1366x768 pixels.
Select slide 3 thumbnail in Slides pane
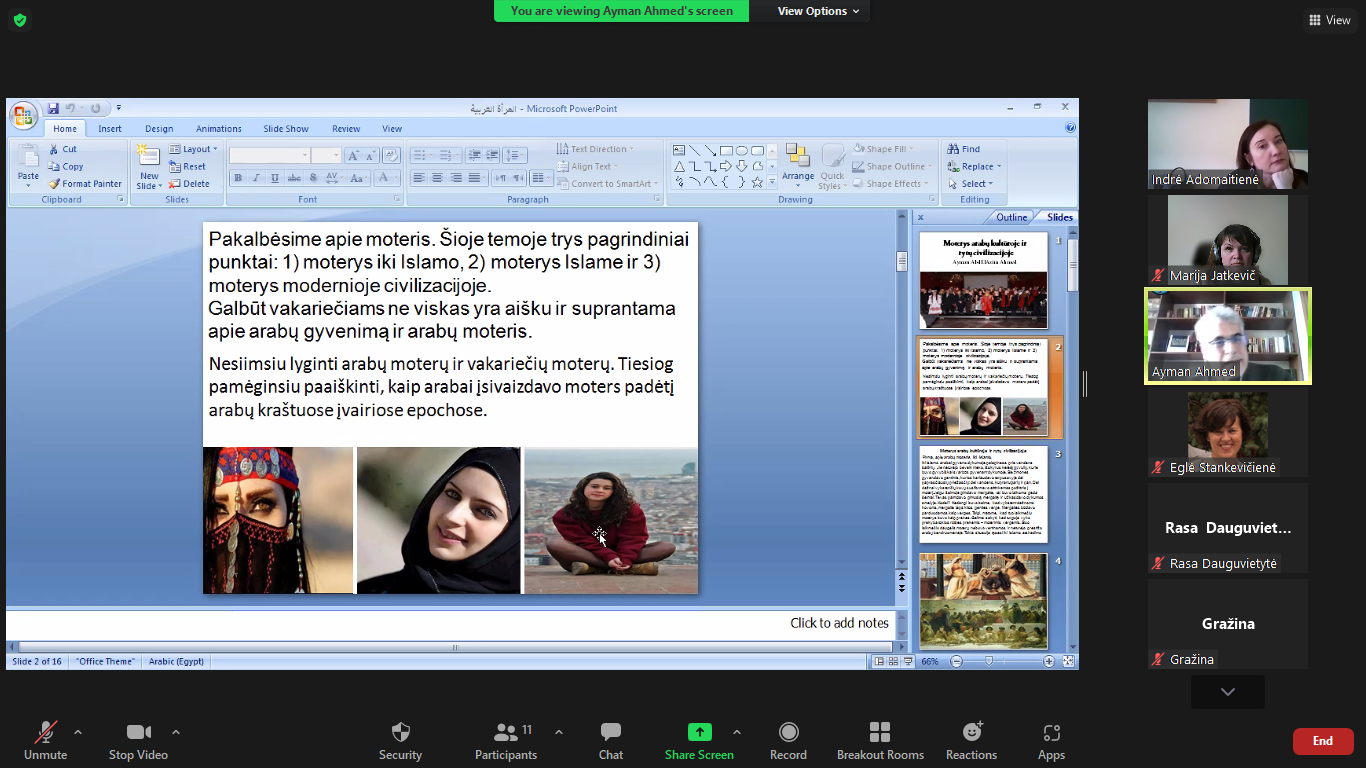(983, 494)
